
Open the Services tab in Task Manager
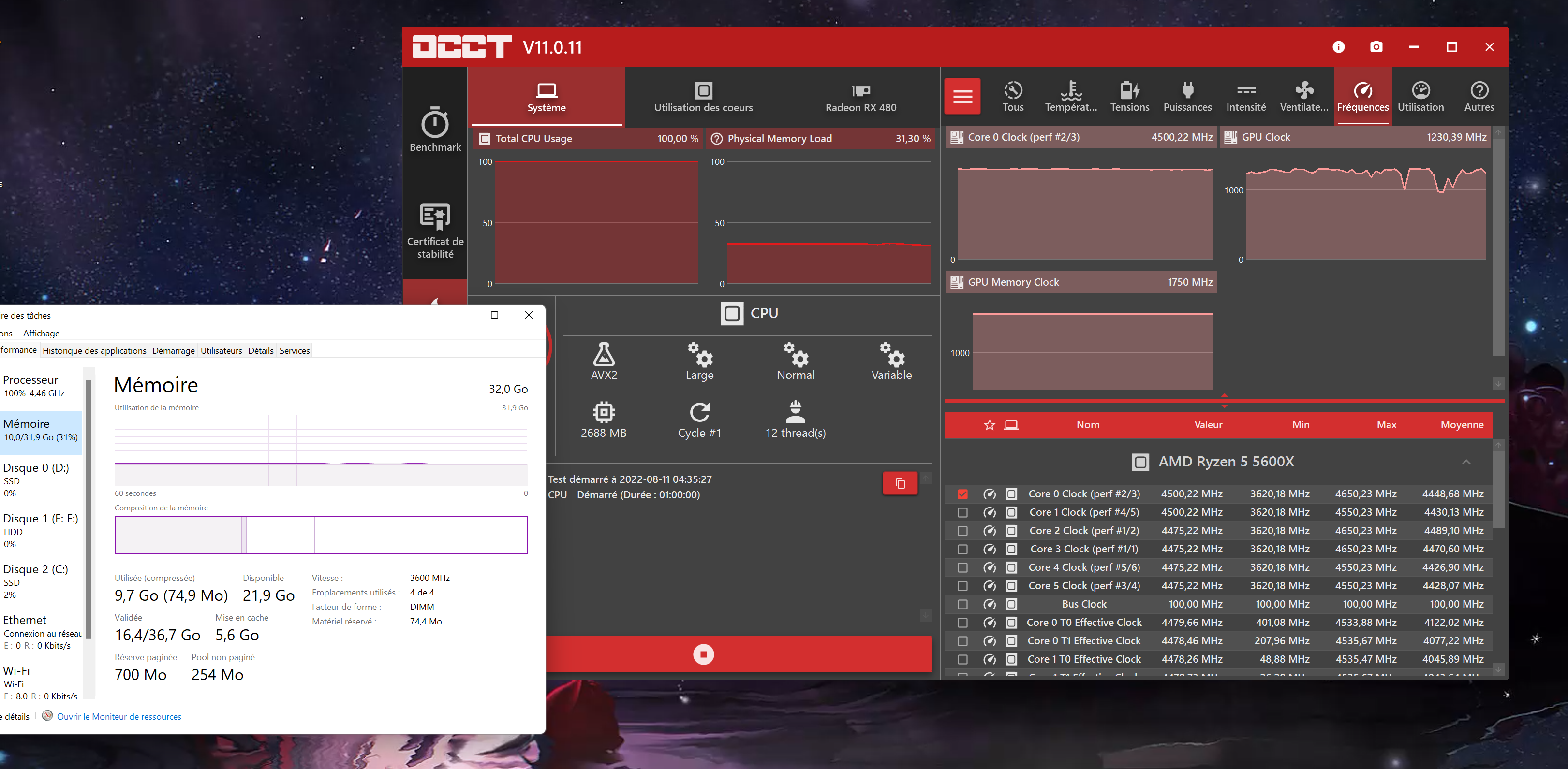[x=294, y=350]
